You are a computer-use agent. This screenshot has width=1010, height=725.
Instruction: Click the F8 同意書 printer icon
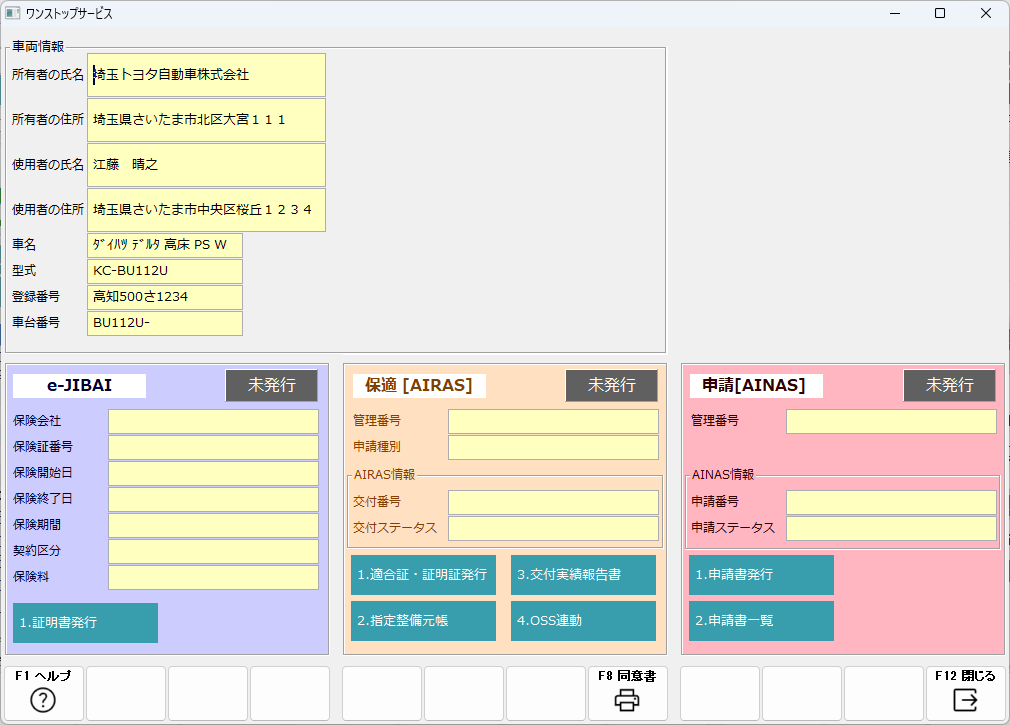[x=627, y=700]
